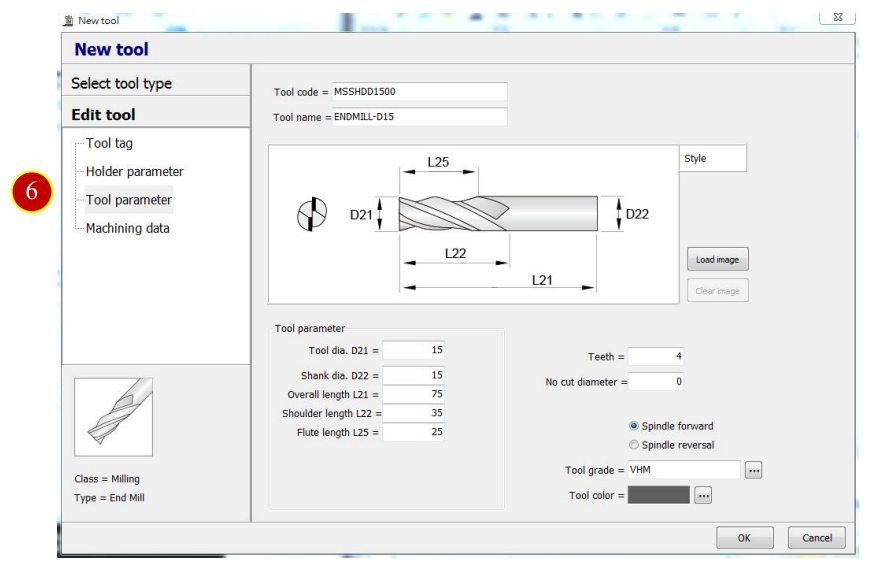Click the Shank dia. D22 field

(413, 375)
